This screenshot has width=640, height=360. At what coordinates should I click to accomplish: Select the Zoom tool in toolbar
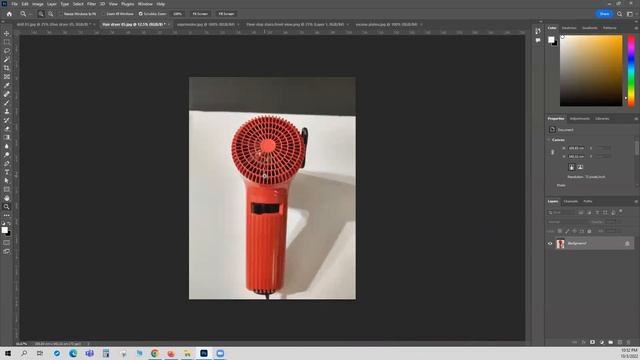[7, 207]
